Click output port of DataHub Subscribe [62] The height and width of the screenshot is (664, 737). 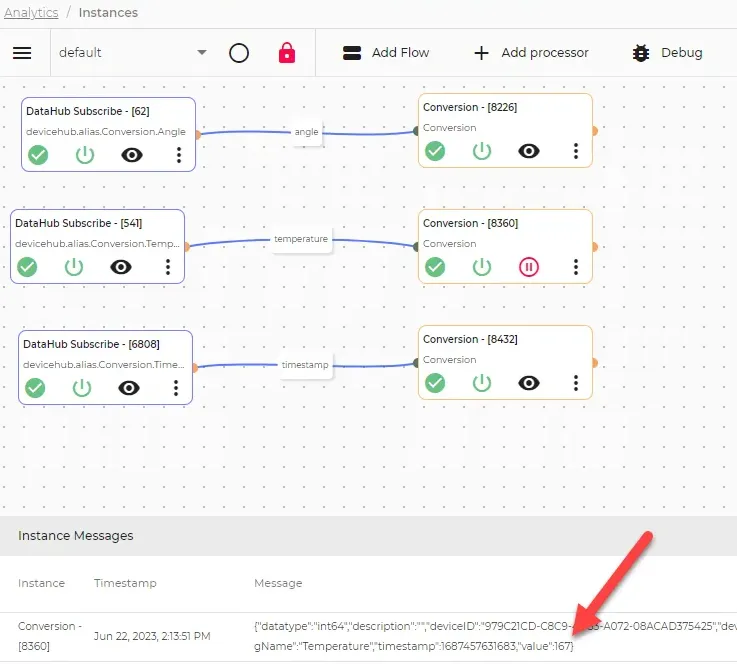(x=198, y=135)
